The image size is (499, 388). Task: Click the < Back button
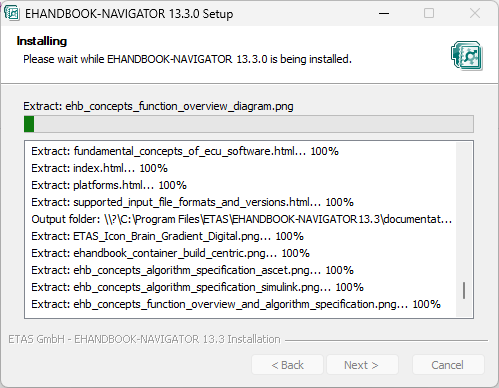287,365
